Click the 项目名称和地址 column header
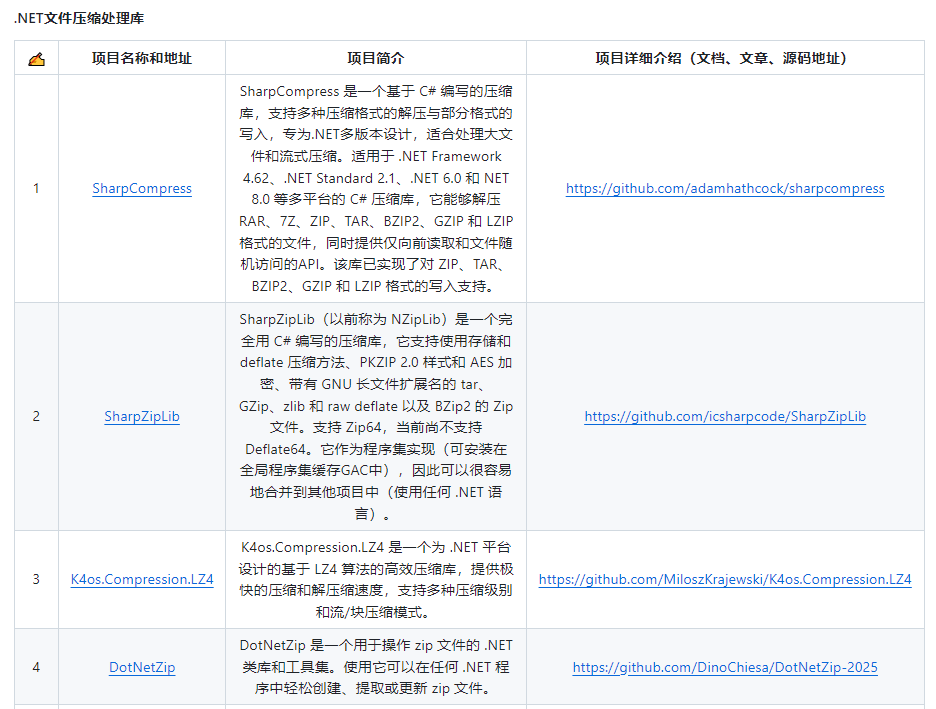 (x=141, y=58)
